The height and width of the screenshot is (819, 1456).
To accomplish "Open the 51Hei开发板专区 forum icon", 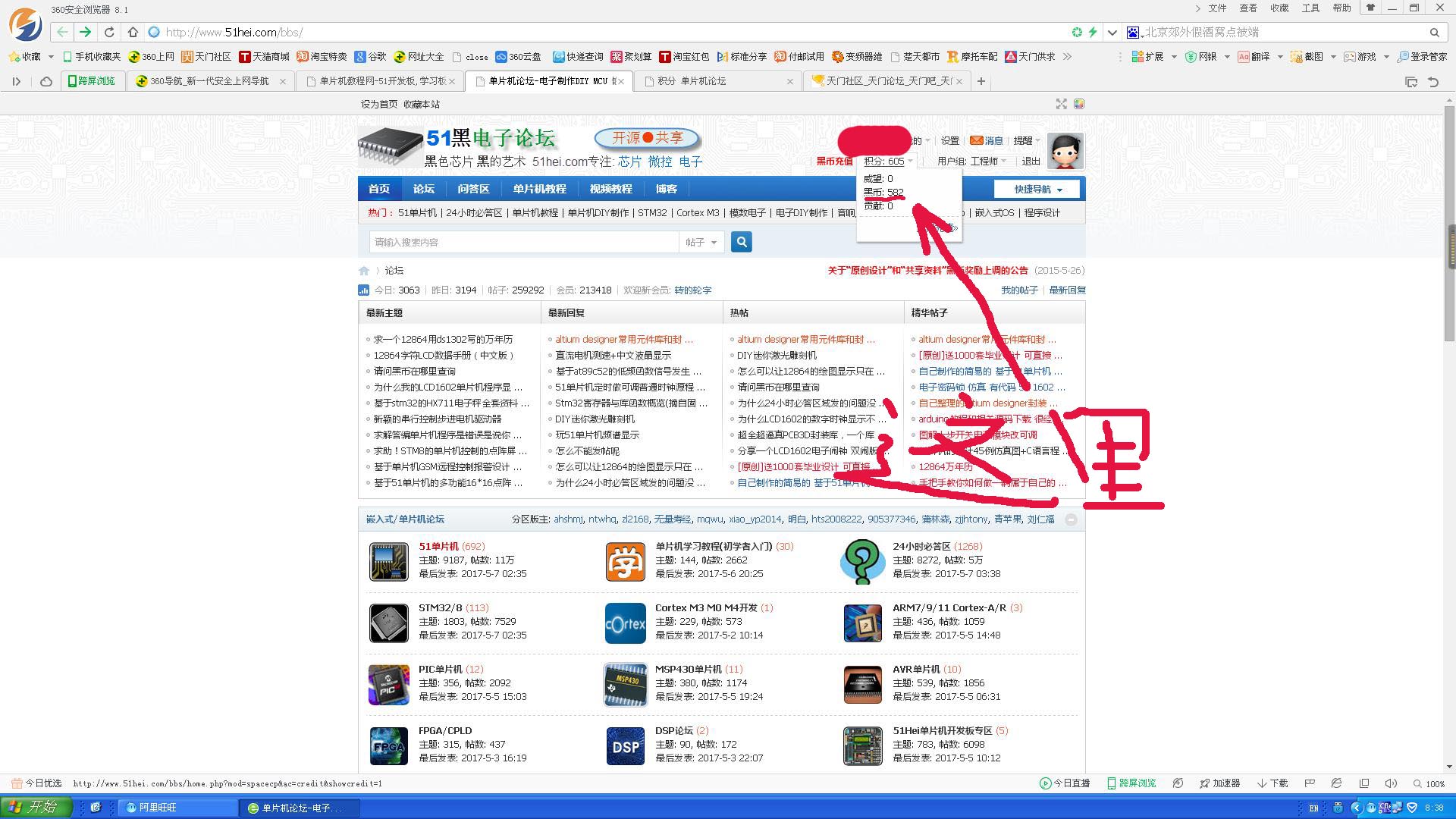I will 862,745.
